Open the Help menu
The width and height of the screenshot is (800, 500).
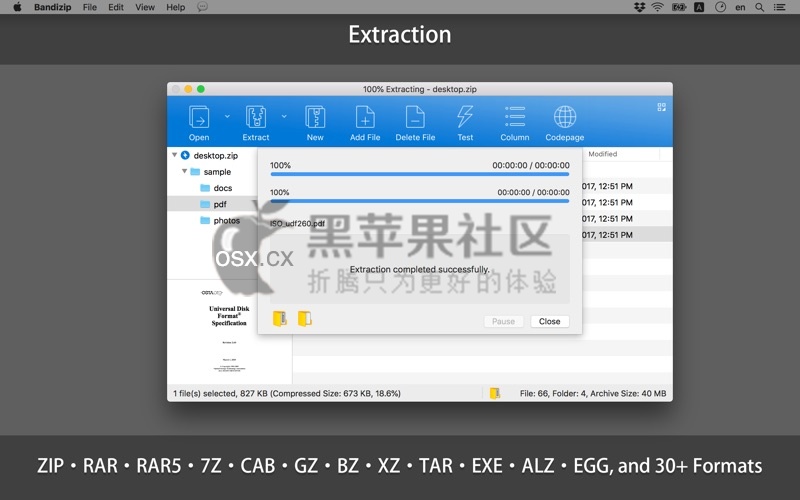tap(176, 7)
